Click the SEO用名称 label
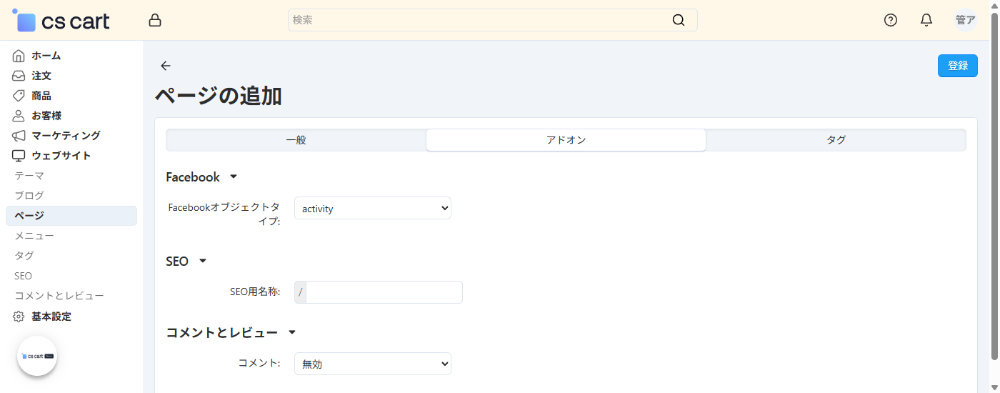Image resolution: width=1000 pixels, height=393 pixels. coord(254,292)
